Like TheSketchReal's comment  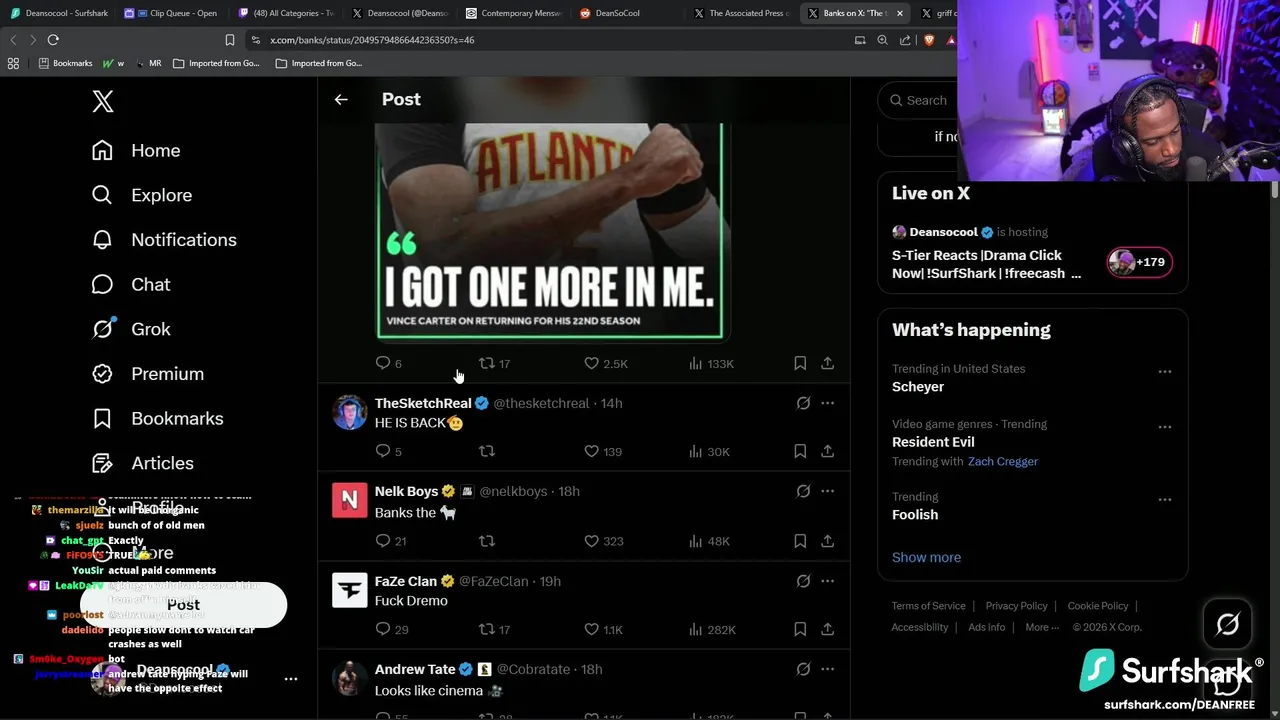pos(591,451)
